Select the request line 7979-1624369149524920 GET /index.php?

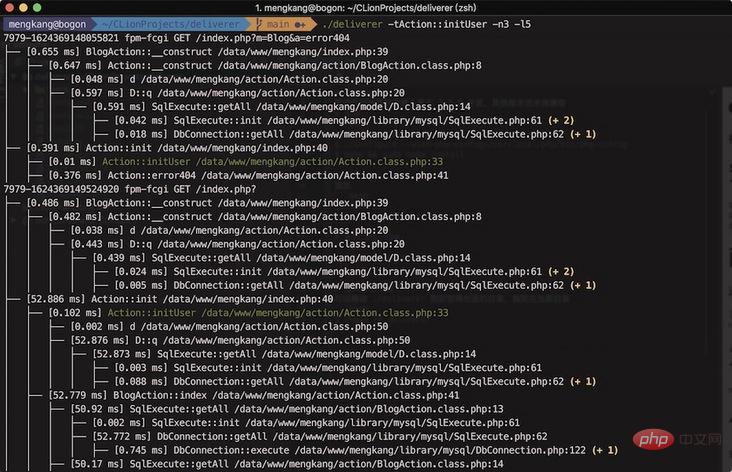[x=130, y=189]
